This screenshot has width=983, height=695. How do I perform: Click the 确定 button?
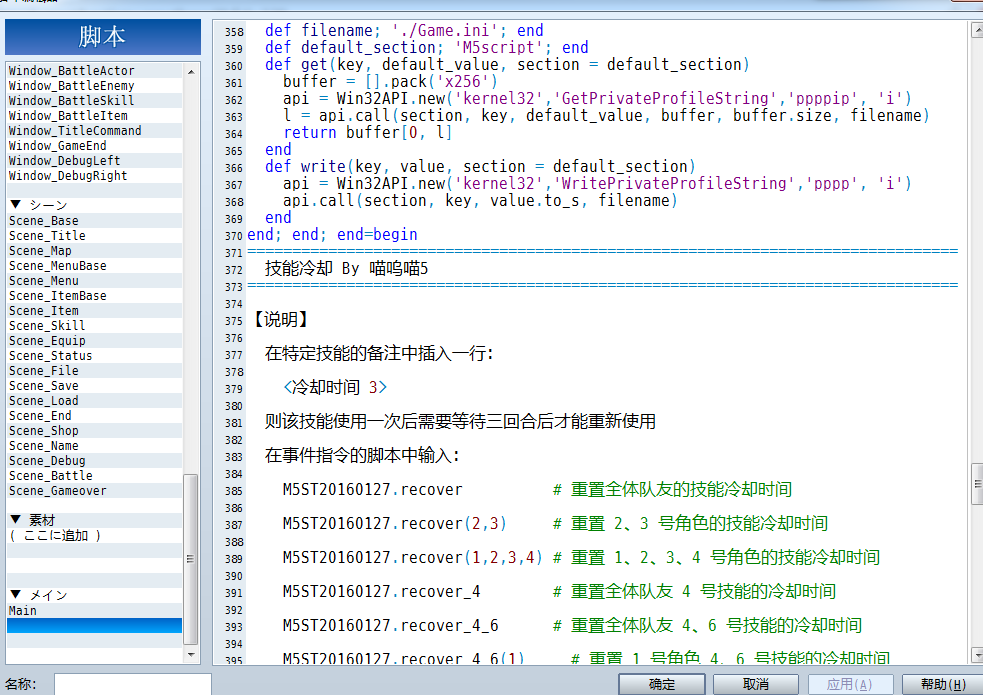661,684
